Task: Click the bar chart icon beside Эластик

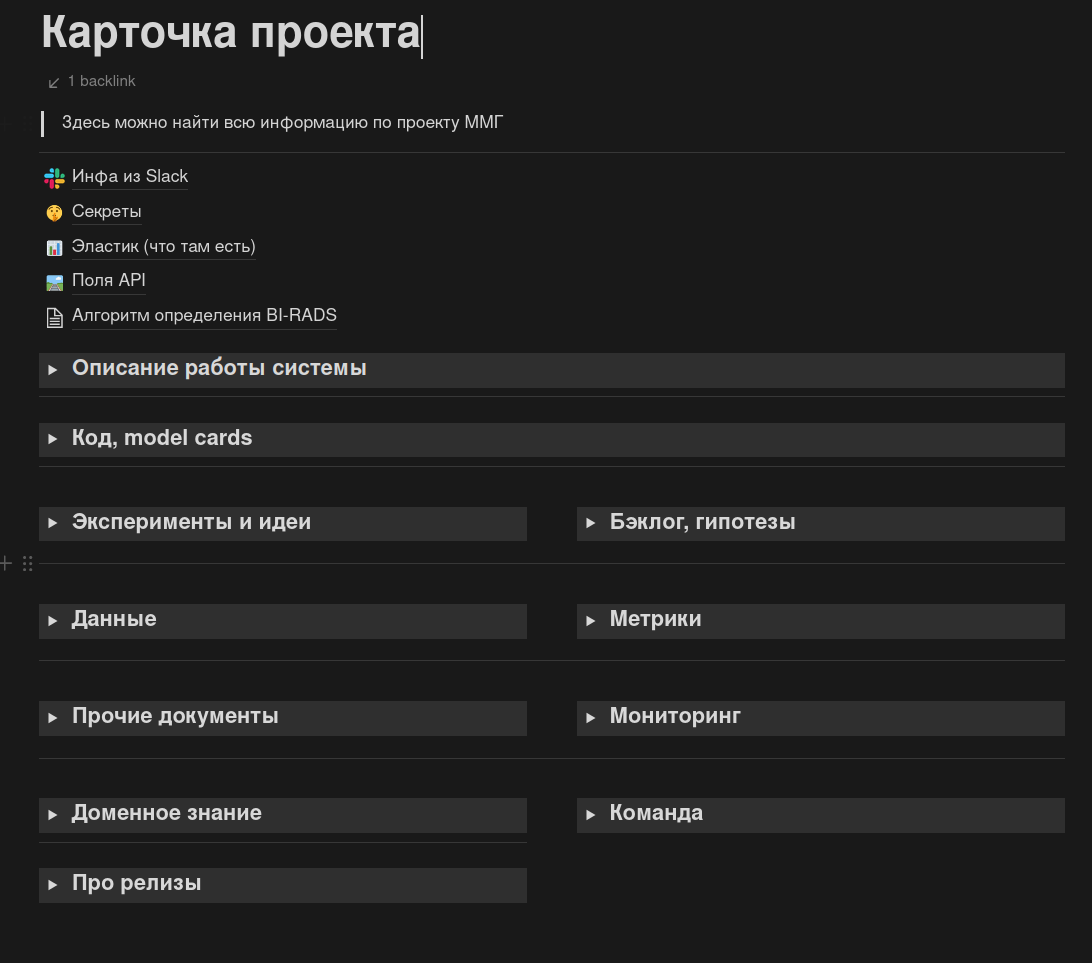Action: (54, 247)
